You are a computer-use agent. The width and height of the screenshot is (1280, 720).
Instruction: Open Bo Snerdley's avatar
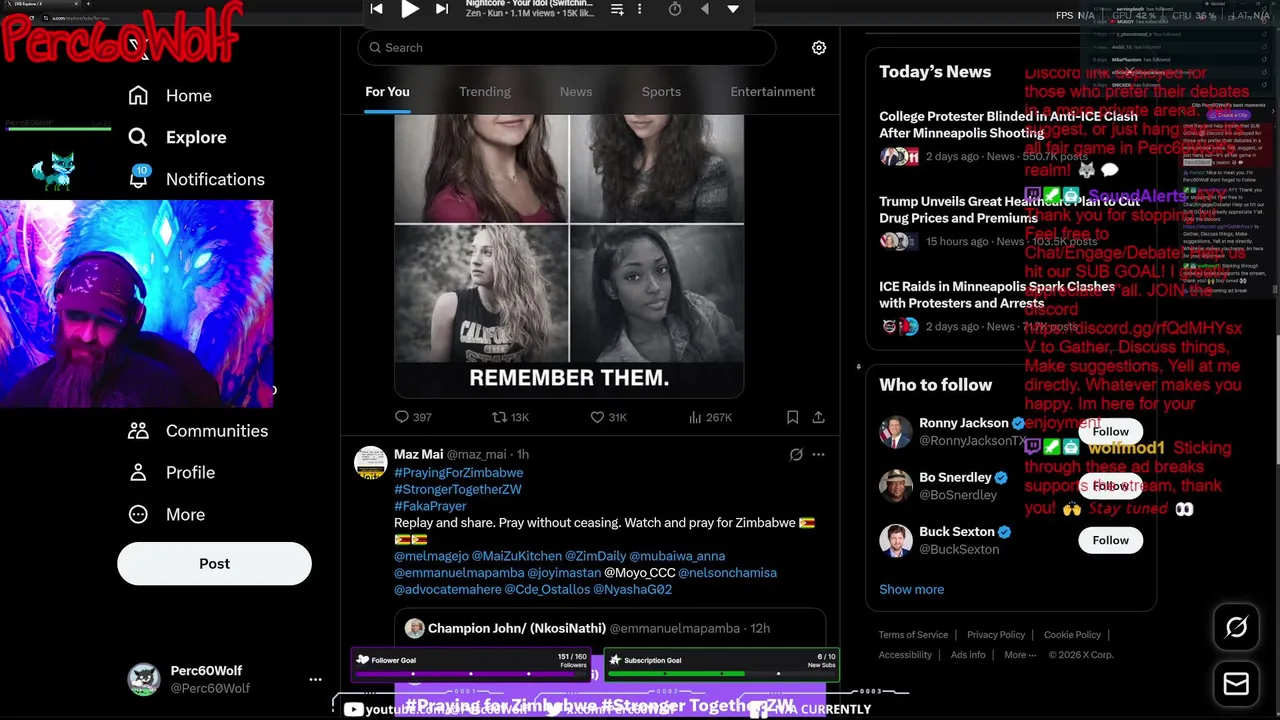point(896,486)
